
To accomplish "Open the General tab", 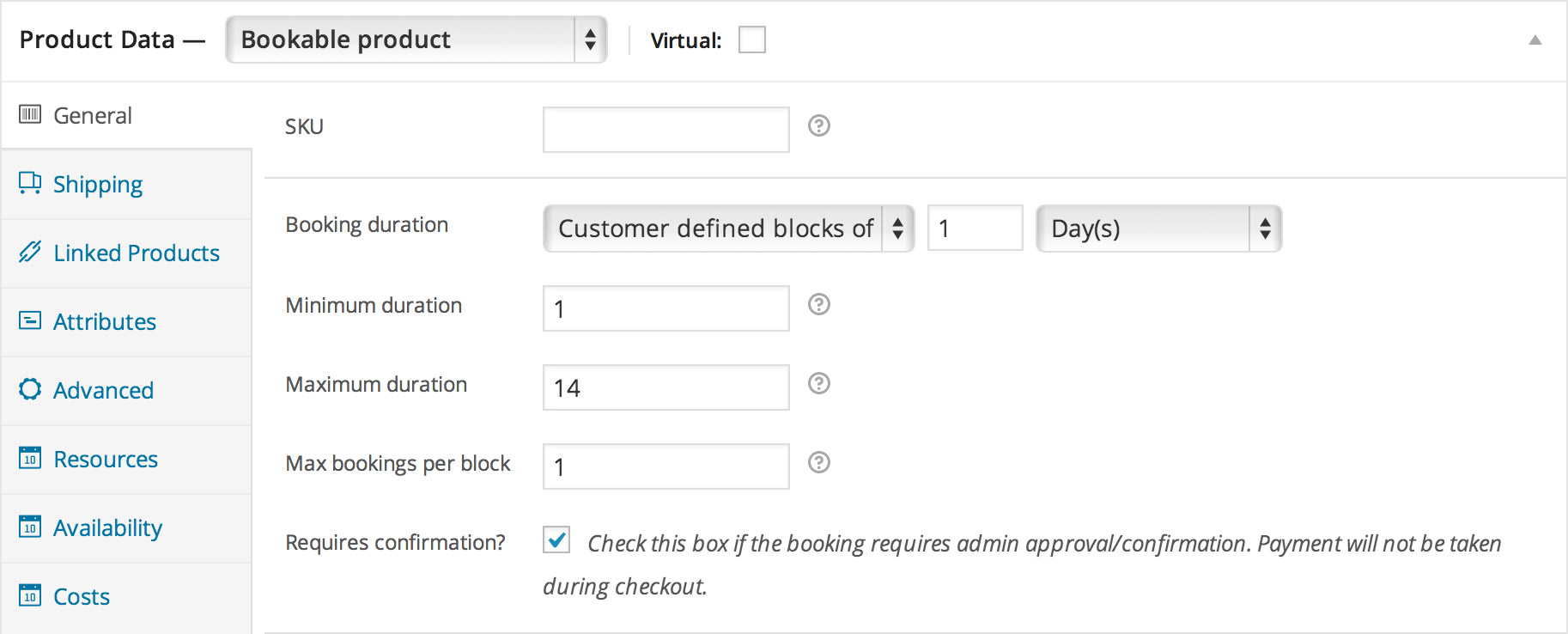I will click(x=126, y=115).
